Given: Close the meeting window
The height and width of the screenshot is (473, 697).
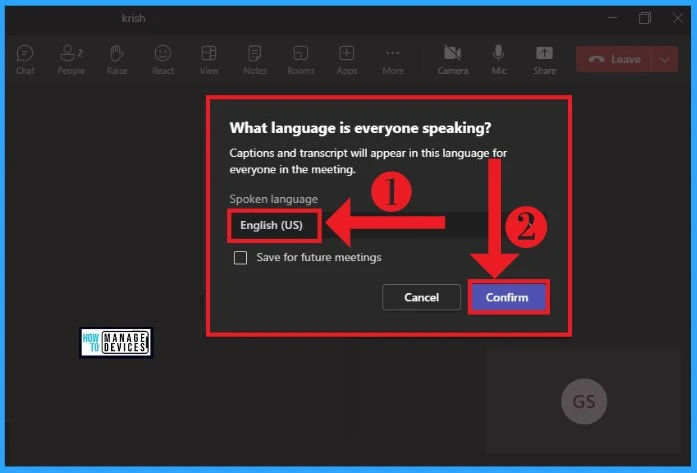Looking at the screenshot, I should [677, 18].
